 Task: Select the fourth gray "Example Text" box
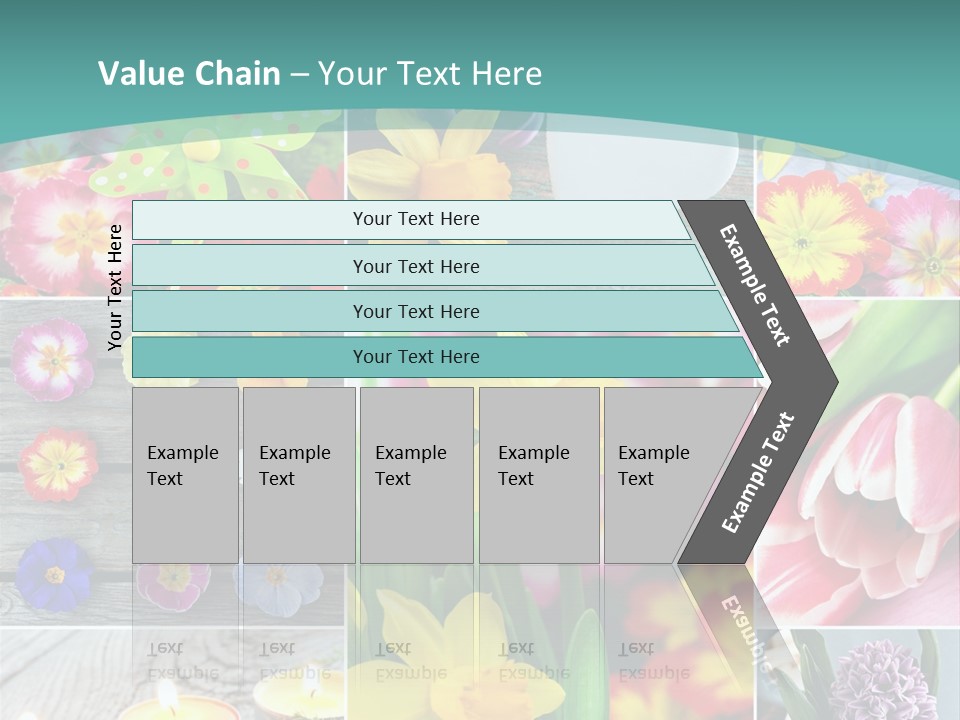click(x=538, y=475)
